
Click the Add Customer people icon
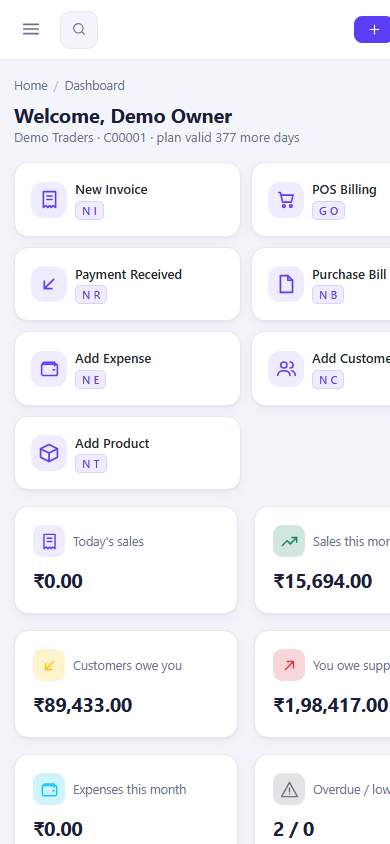(286, 369)
